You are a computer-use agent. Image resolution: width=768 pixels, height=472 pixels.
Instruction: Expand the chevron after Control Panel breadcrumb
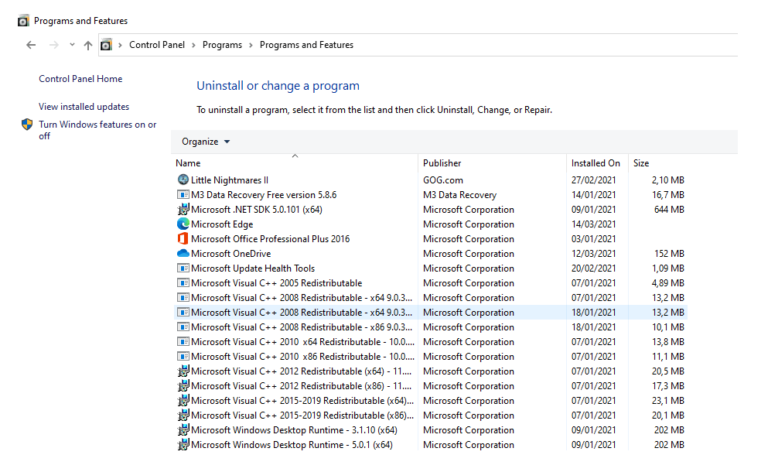click(193, 45)
